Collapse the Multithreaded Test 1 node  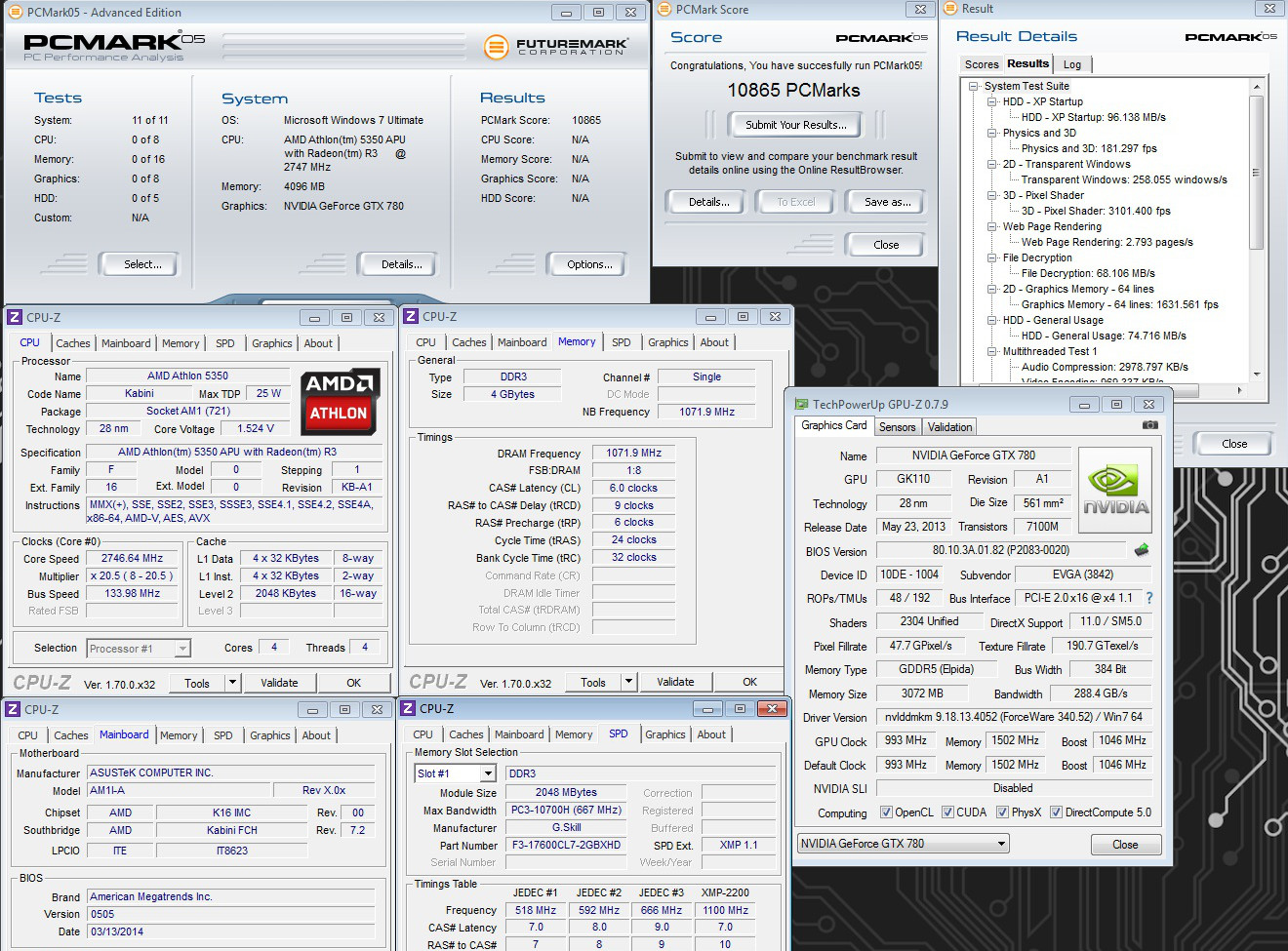(x=991, y=351)
